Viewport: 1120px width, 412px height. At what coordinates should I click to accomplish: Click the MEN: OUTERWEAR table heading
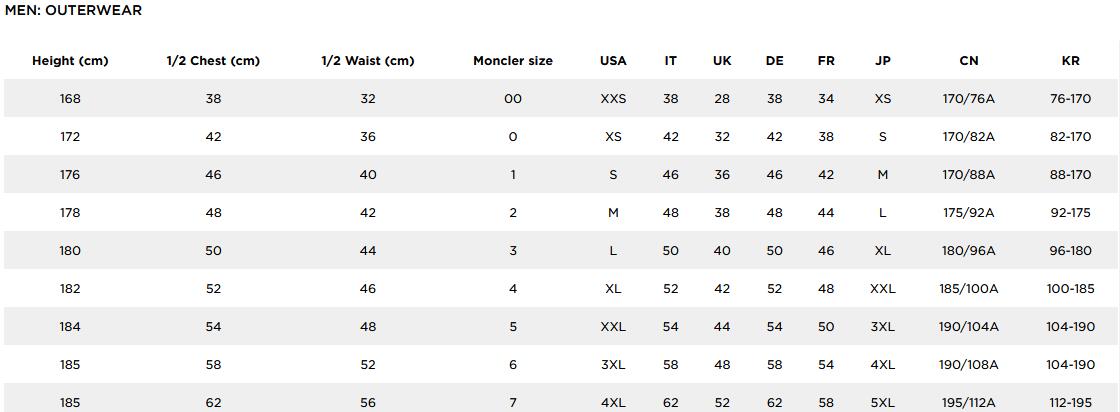pyautogui.click(x=73, y=11)
